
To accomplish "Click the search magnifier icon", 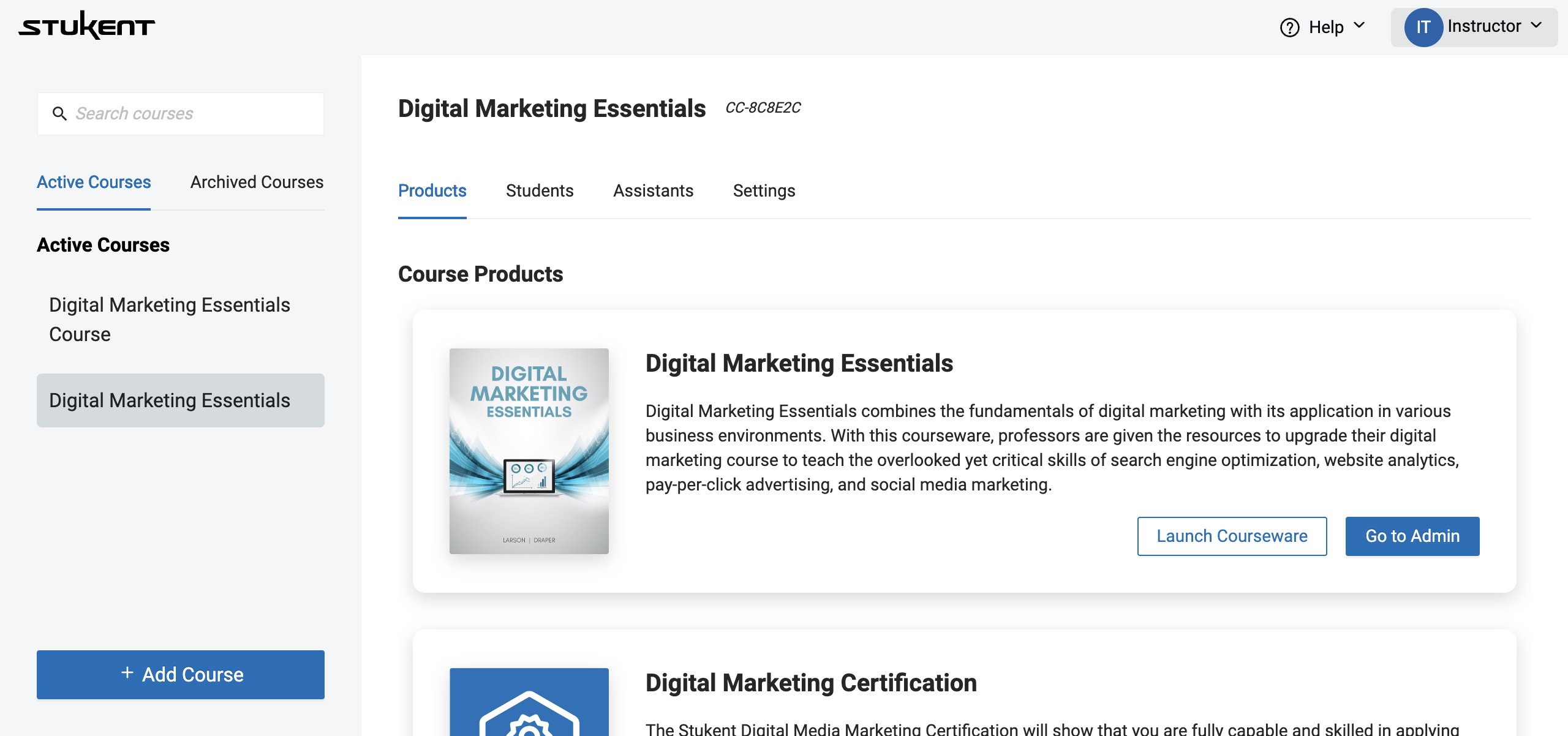I will pos(59,114).
